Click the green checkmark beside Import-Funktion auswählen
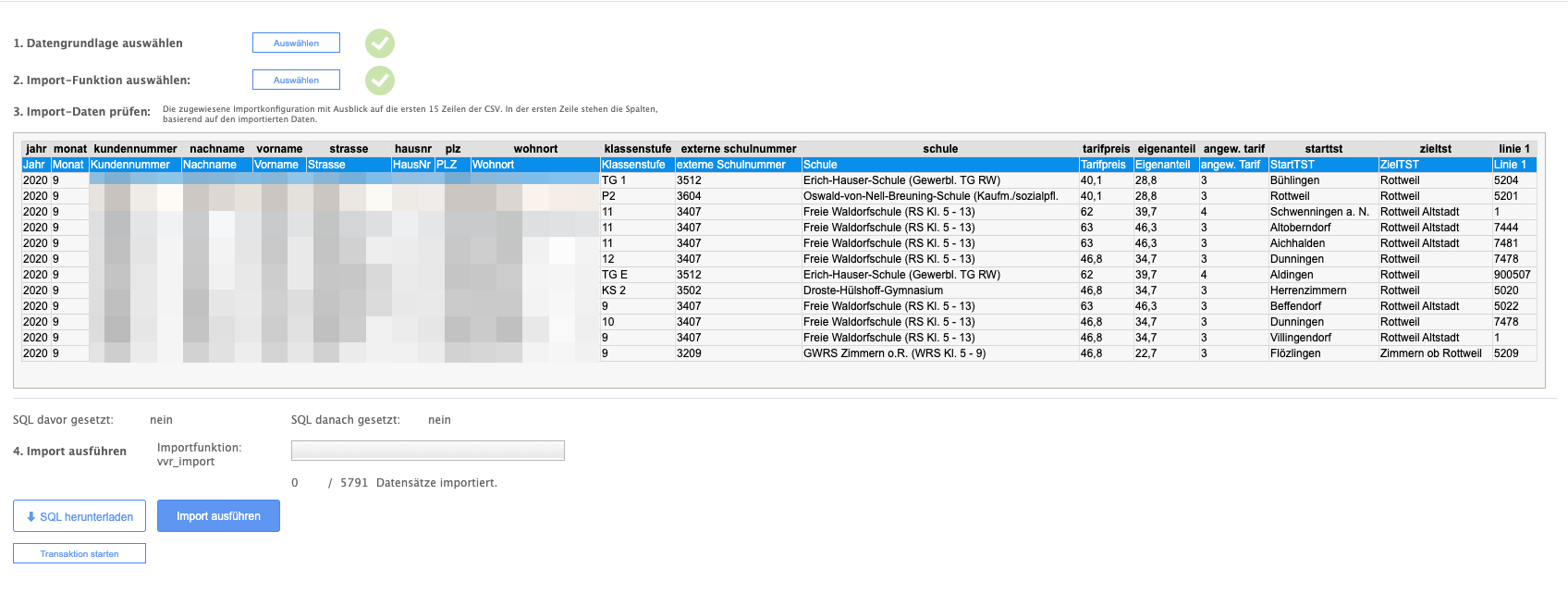 (379, 80)
